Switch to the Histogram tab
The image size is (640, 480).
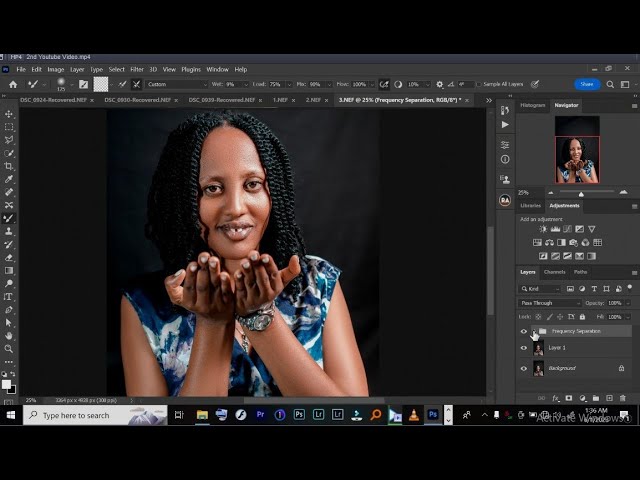coord(533,105)
